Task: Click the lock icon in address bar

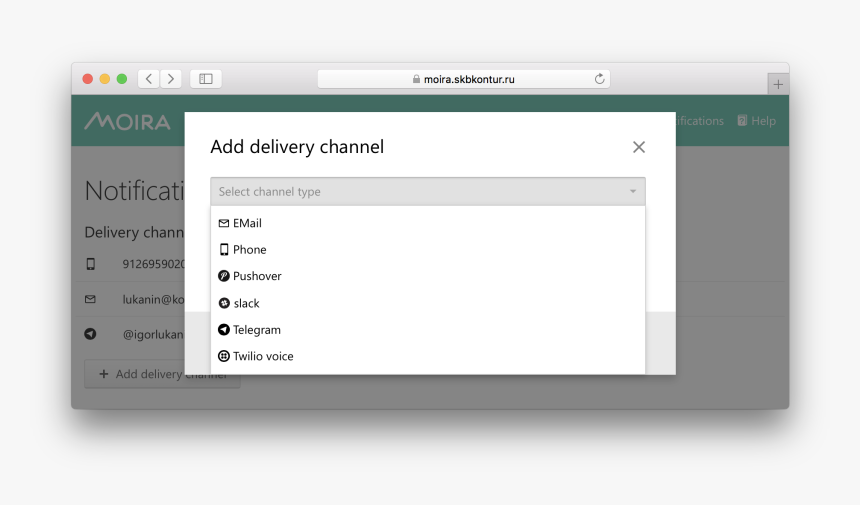Action: [x=416, y=79]
